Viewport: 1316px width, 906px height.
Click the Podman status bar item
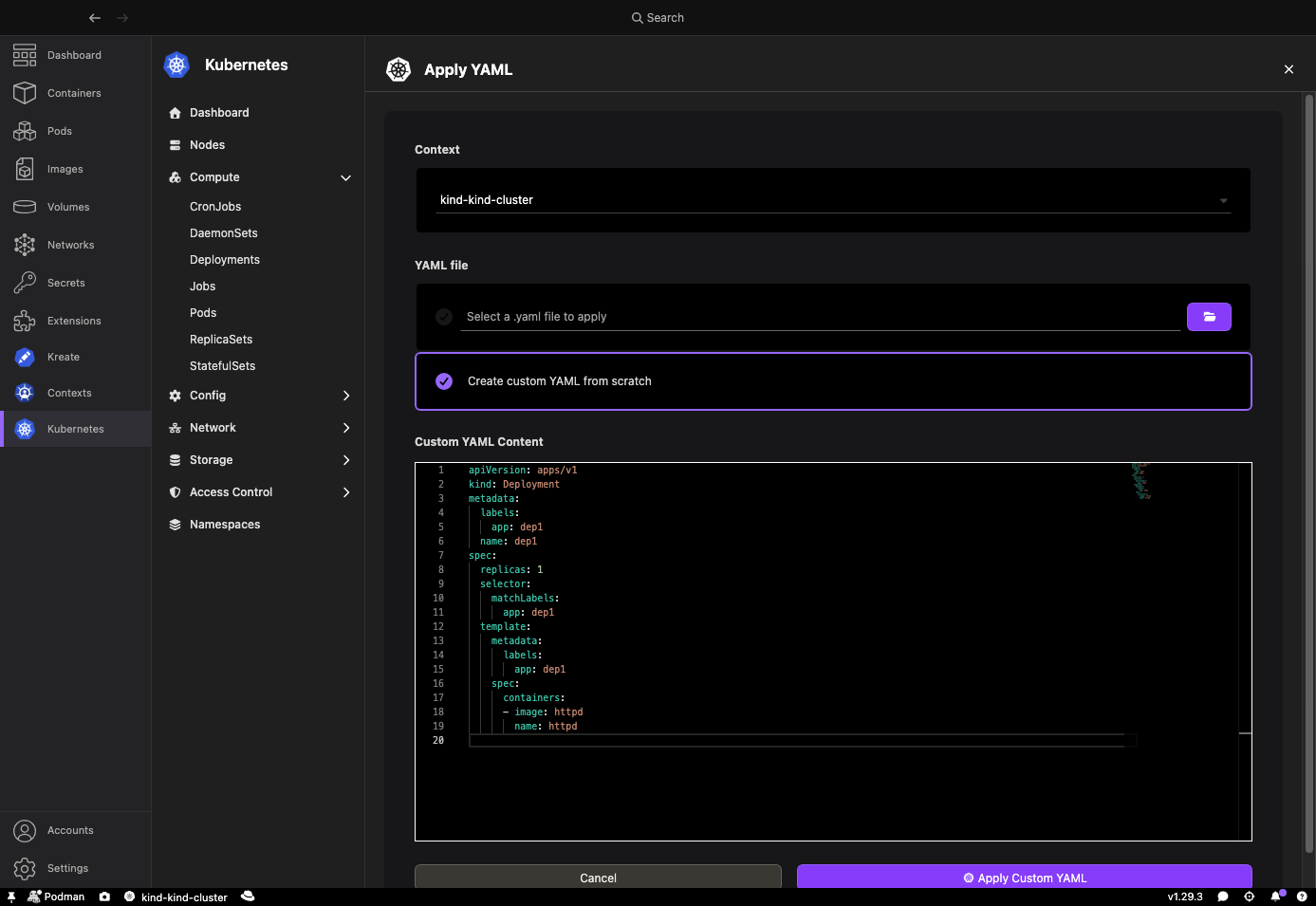[x=57, y=897]
